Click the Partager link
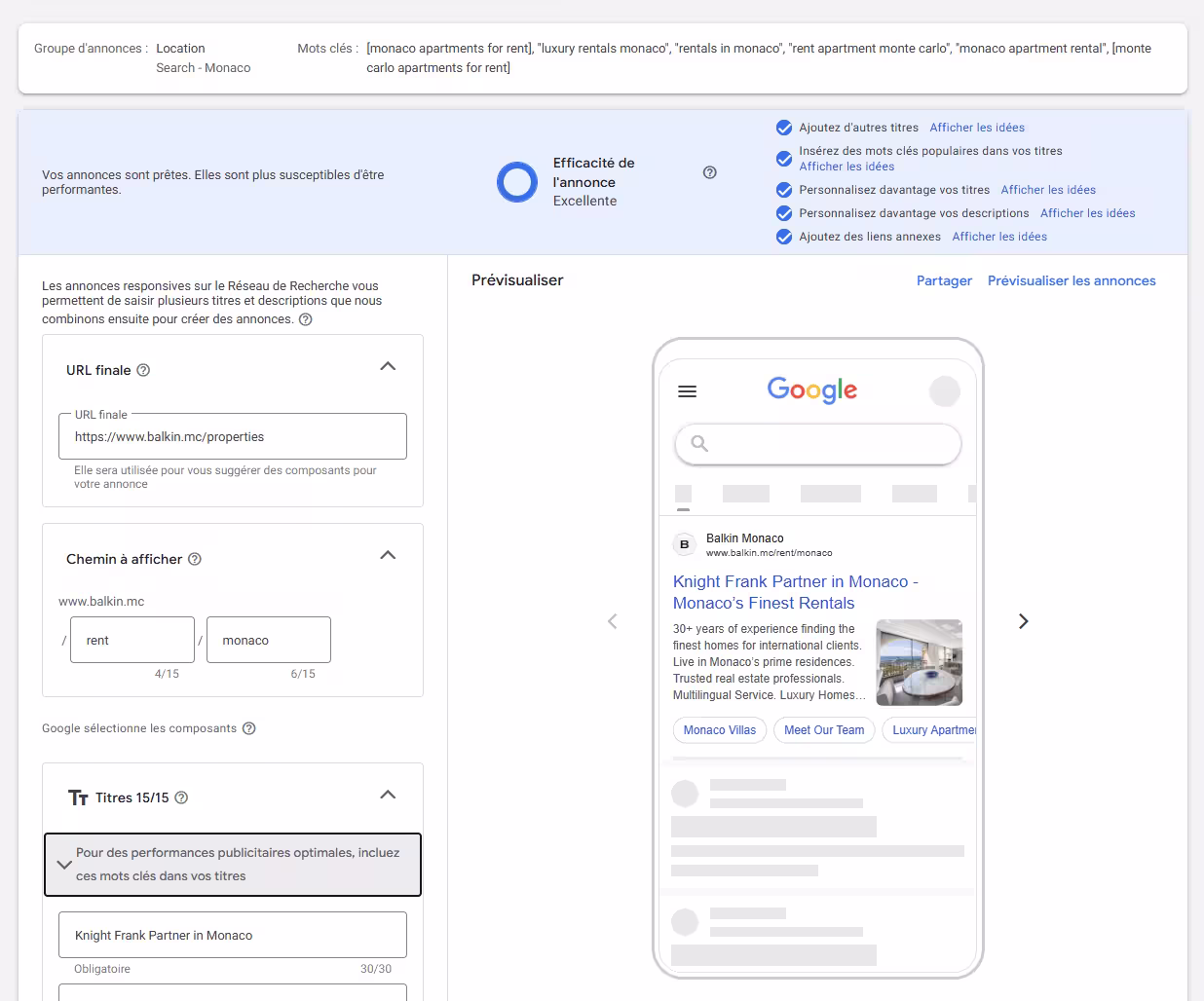Viewport: 1204px width, 1001px height. click(x=943, y=280)
